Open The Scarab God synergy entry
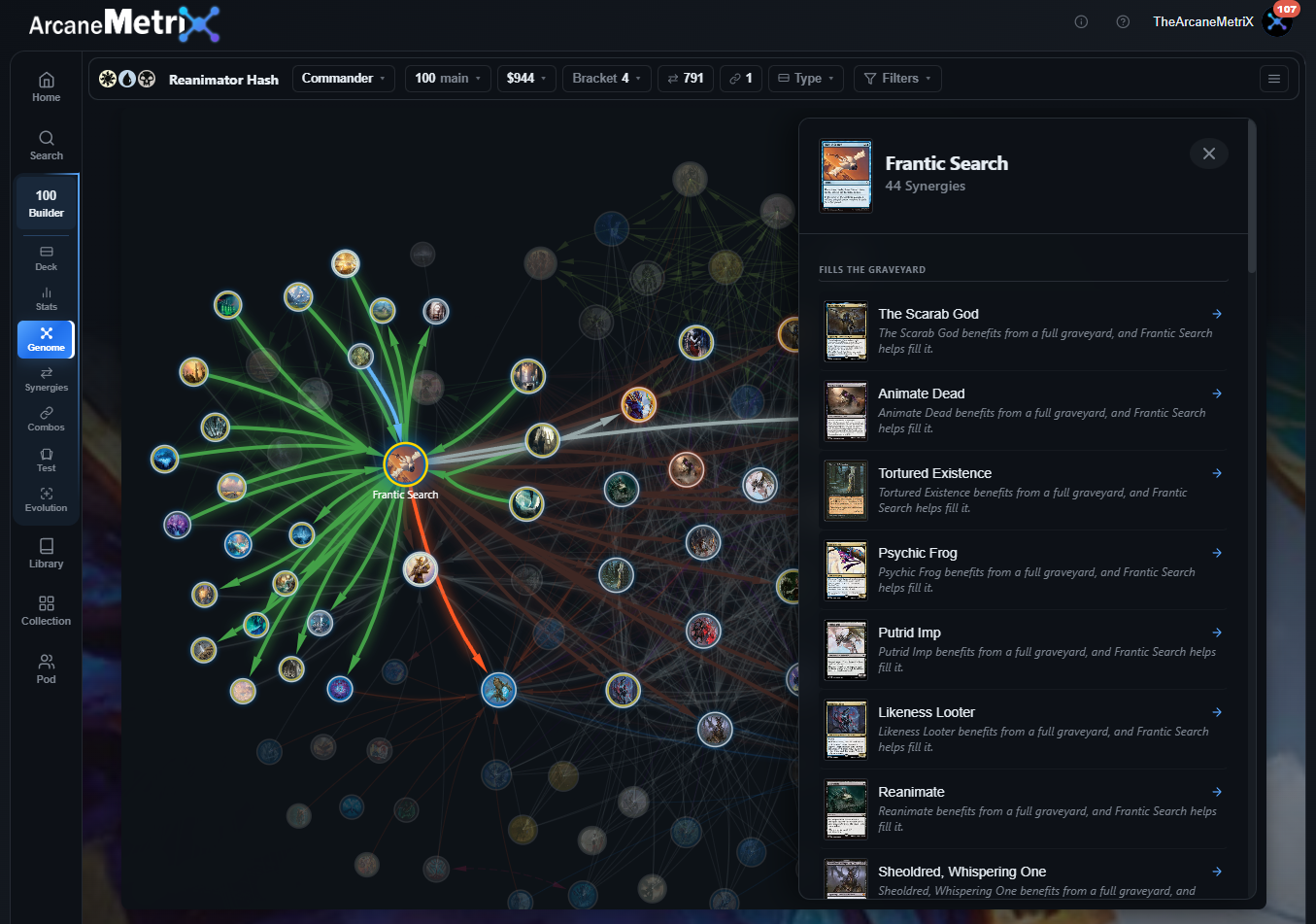Screen dimensions: 1316x924 click(1024, 330)
